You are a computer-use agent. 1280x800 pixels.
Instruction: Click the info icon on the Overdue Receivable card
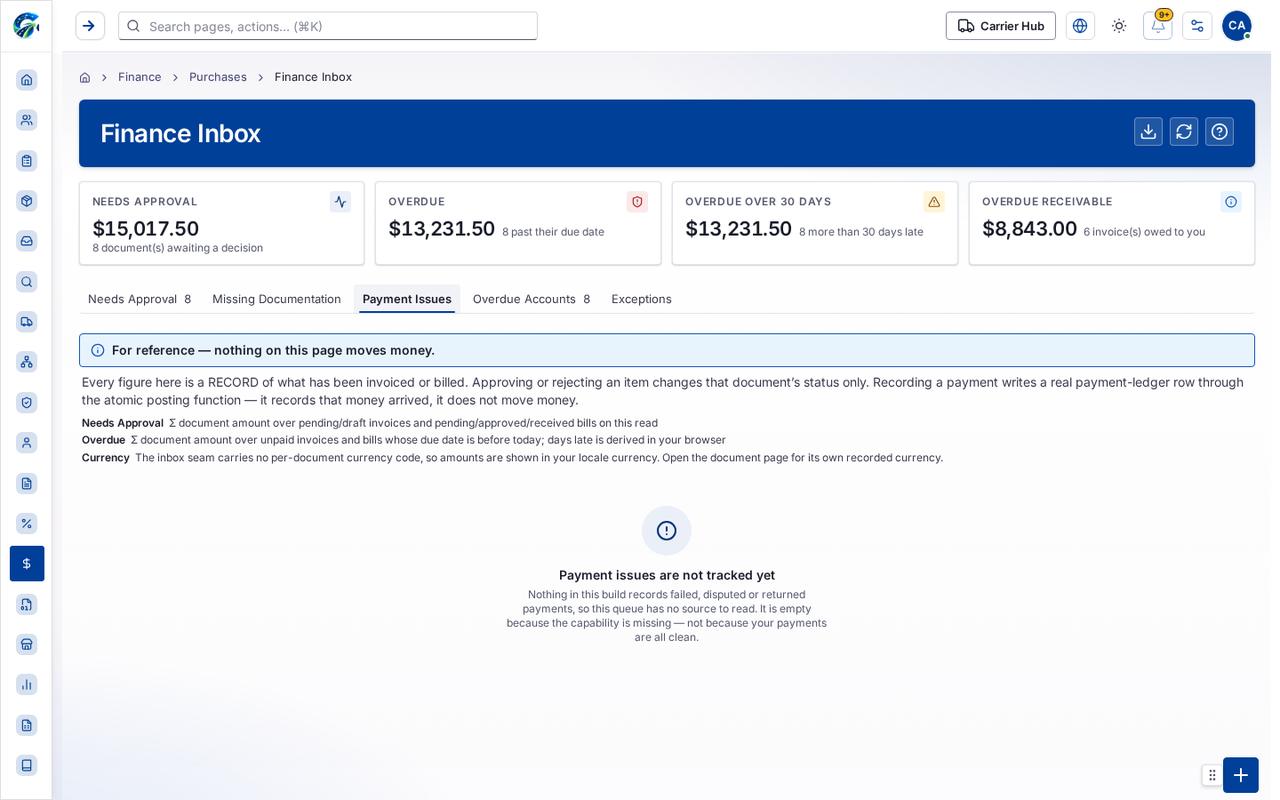click(x=1231, y=202)
